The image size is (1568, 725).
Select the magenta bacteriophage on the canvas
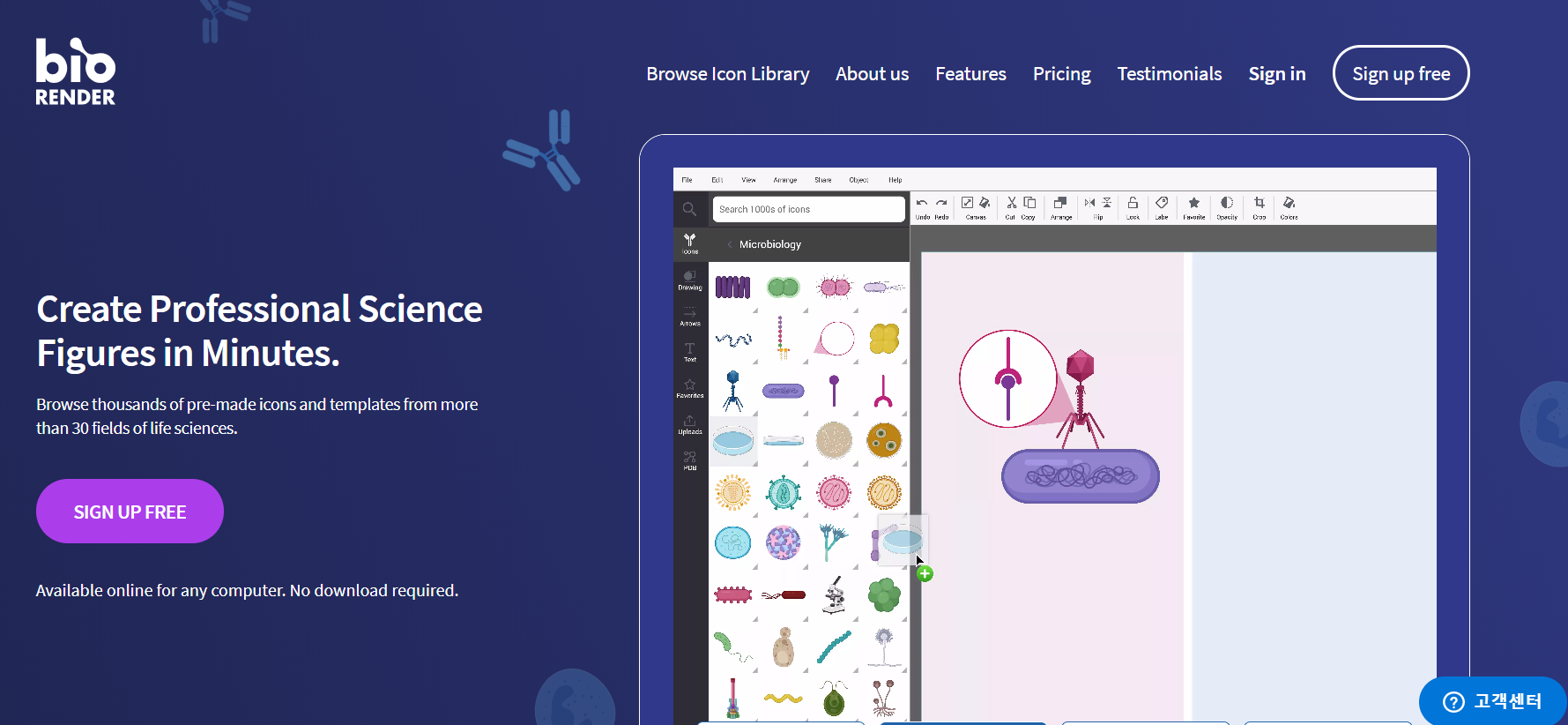pyautogui.click(x=1081, y=398)
